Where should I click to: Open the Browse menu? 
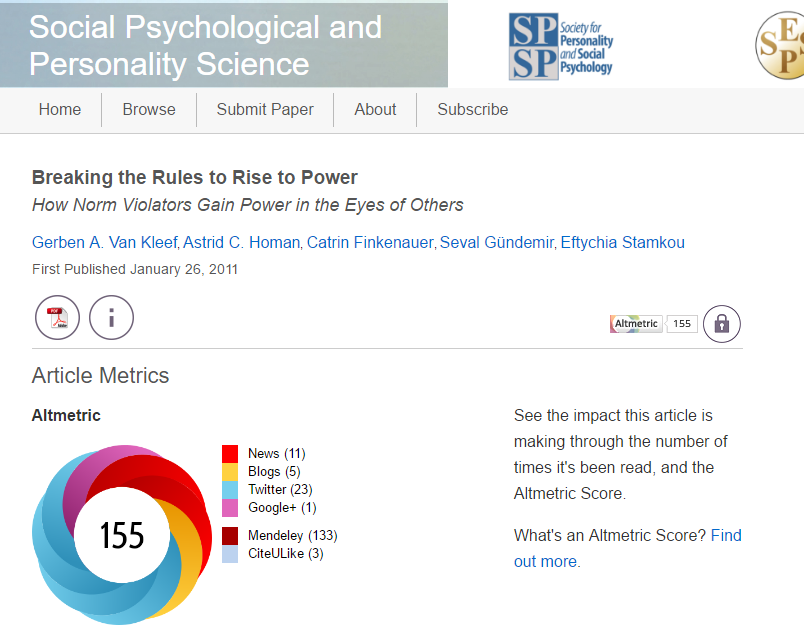(149, 109)
